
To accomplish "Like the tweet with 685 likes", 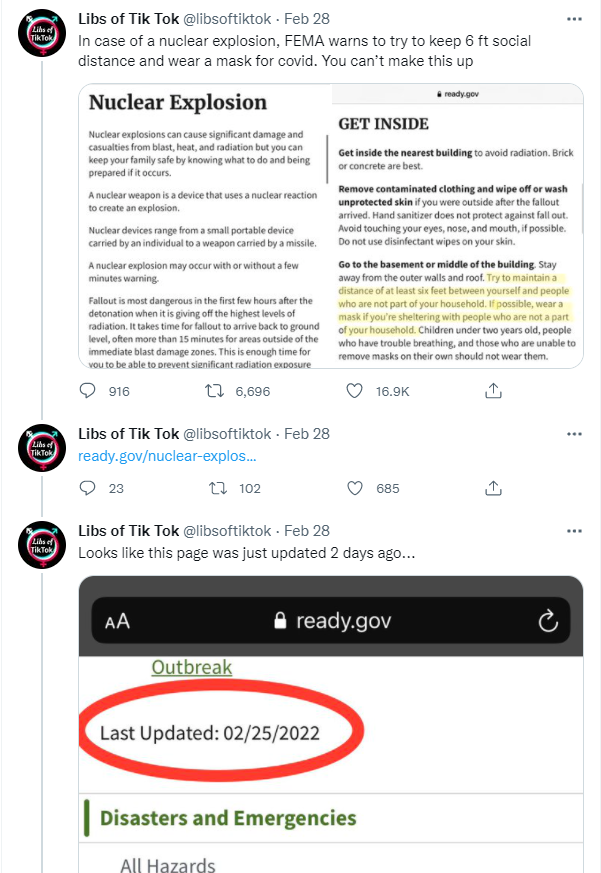I will pyautogui.click(x=354, y=488).
